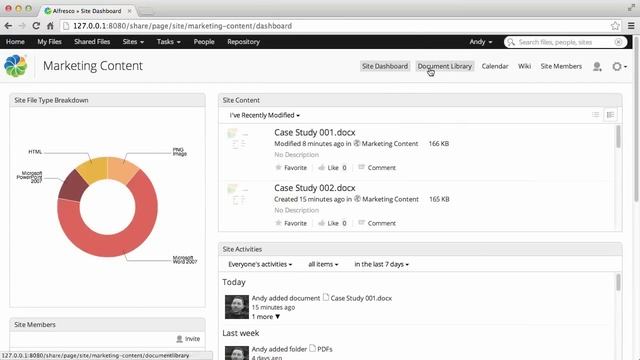Open the Everyone's activities filter
This screenshot has height=360, width=640.
260,264
